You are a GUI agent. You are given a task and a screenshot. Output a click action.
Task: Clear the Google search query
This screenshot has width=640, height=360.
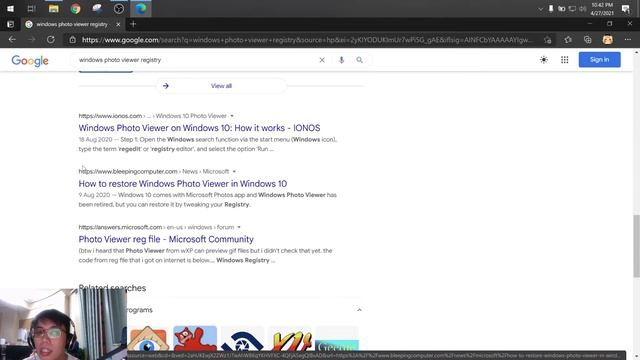322,60
